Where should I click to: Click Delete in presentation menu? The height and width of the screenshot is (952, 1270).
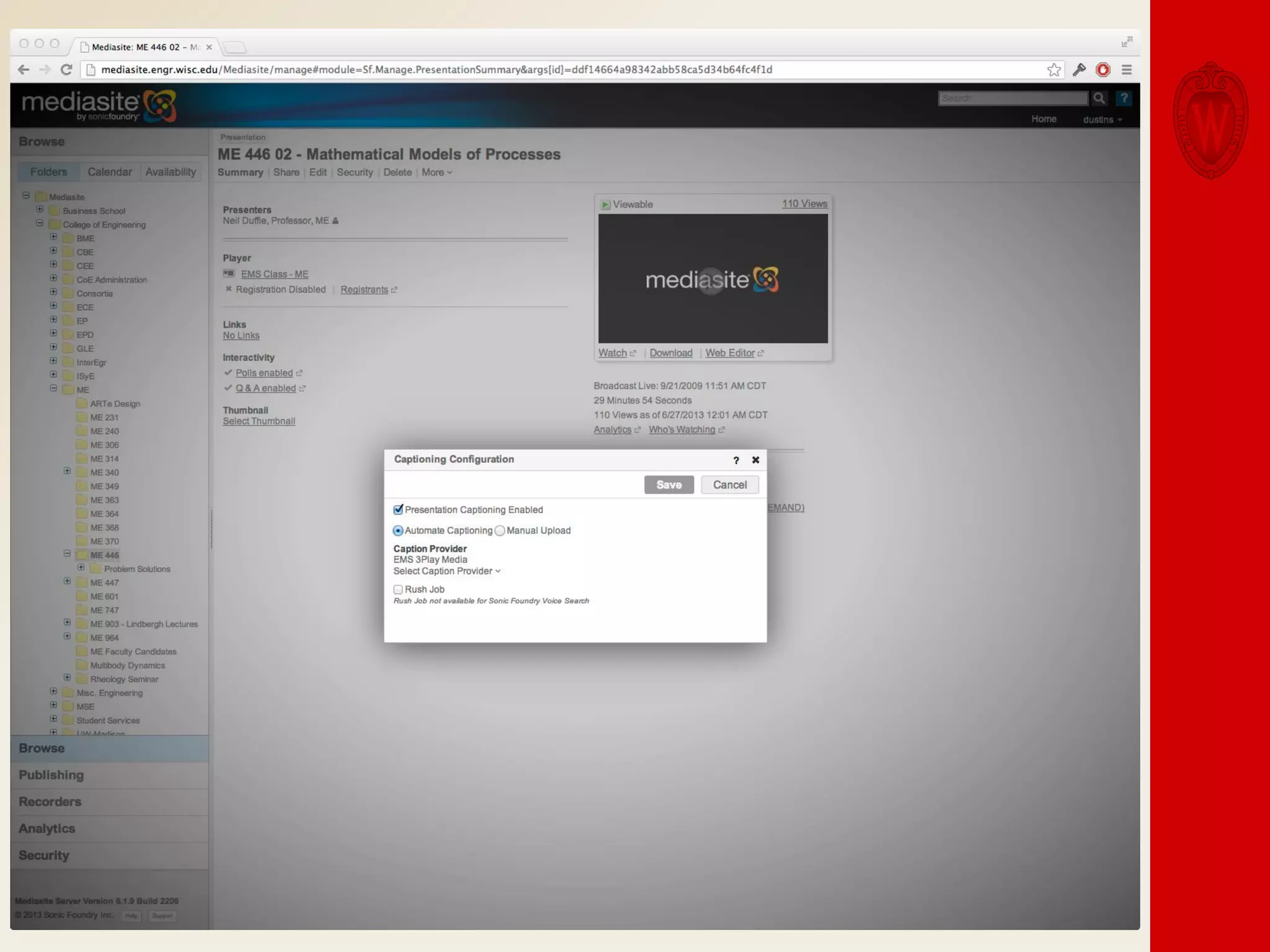tap(397, 172)
